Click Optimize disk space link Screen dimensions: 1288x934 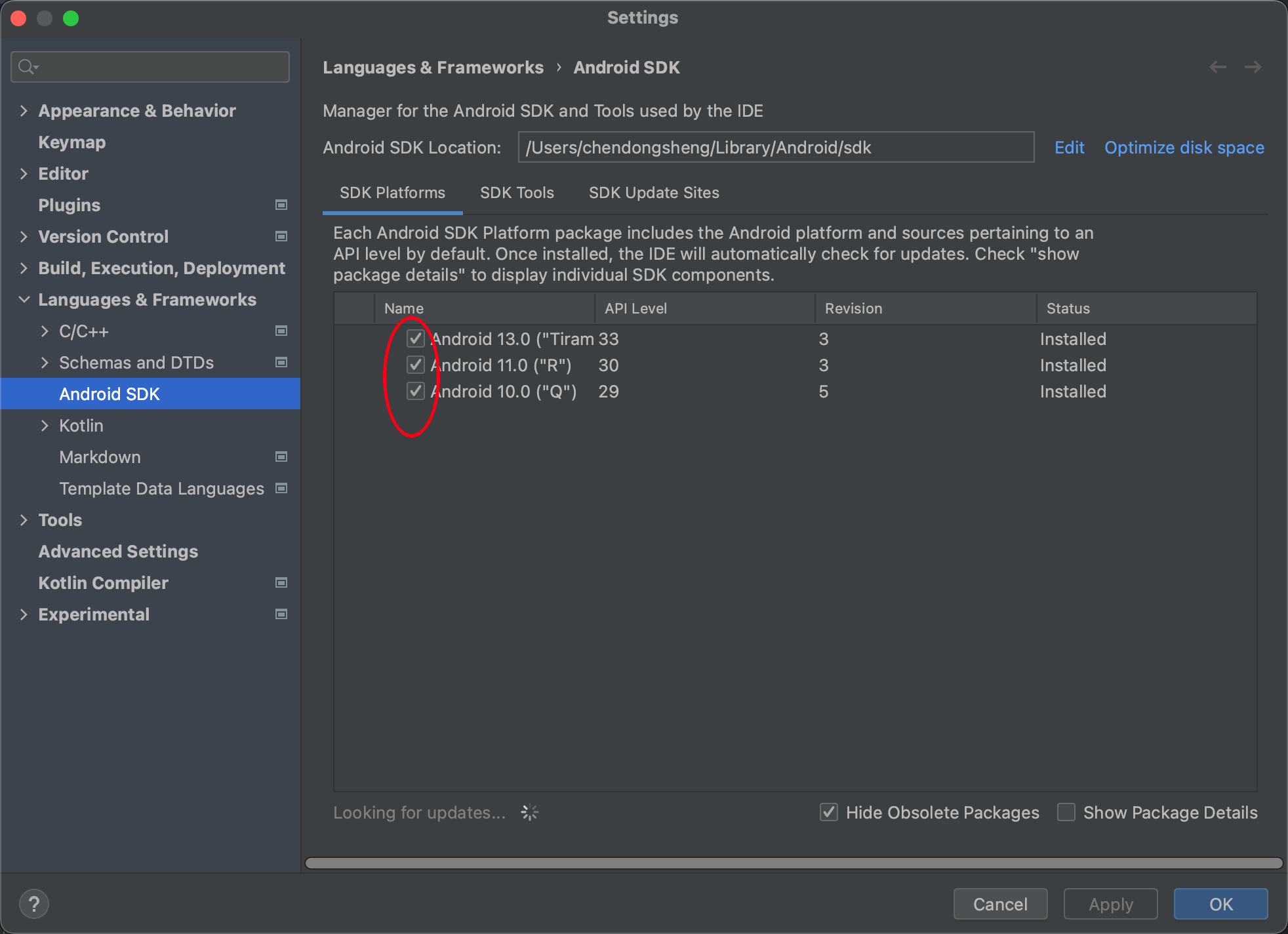point(1184,148)
